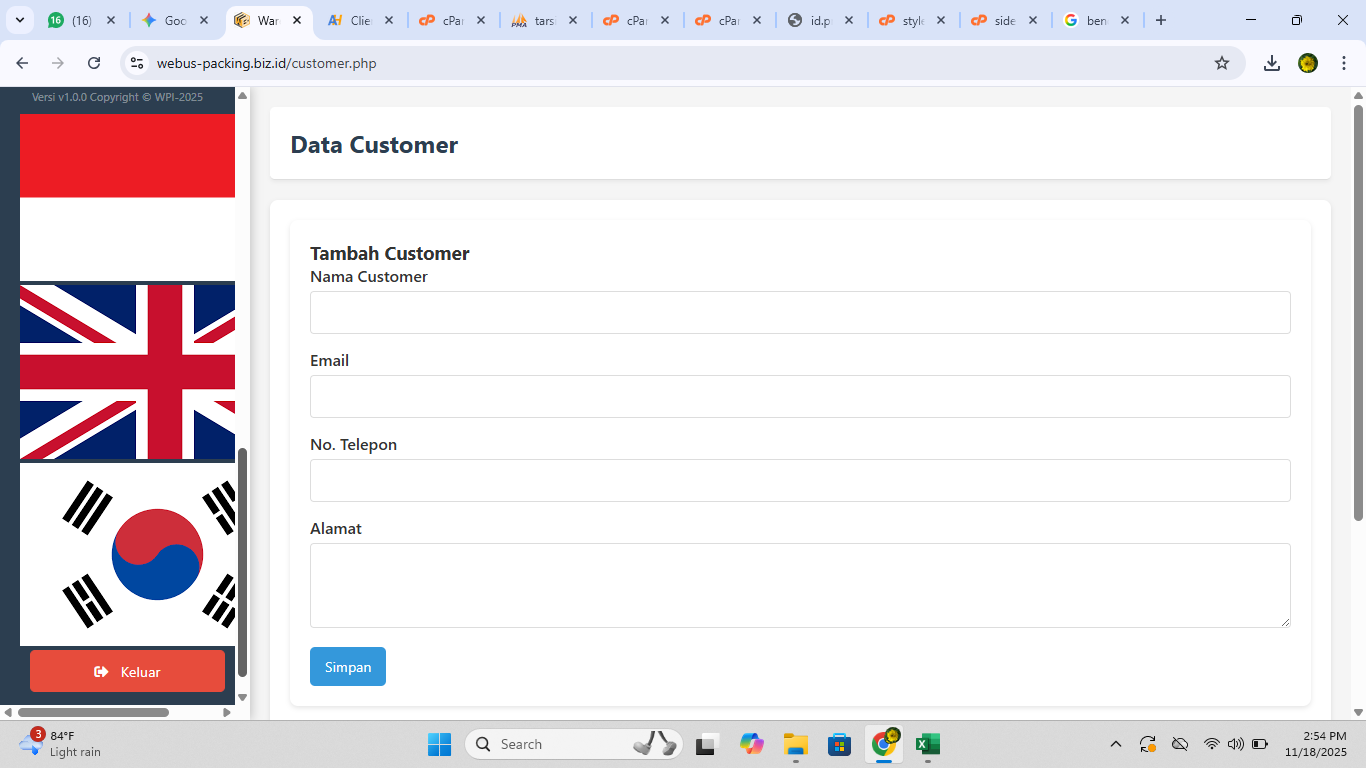This screenshot has width=1366, height=768.
Task: Open a new browser tab
Action: click(1160, 20)
